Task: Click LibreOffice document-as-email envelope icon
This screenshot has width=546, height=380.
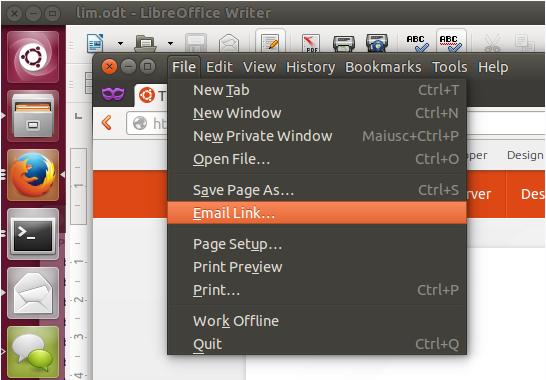Action: pos(229,43)
